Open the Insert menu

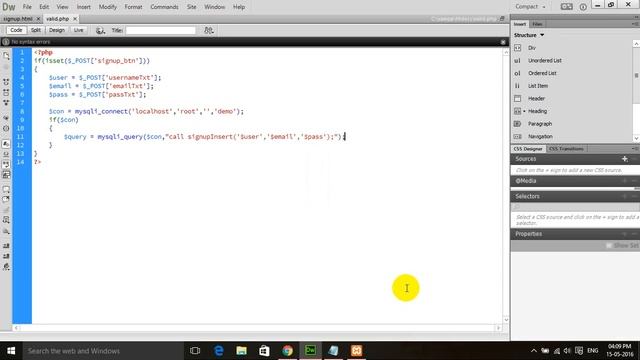pyautogui.click(x=84, y=7)
